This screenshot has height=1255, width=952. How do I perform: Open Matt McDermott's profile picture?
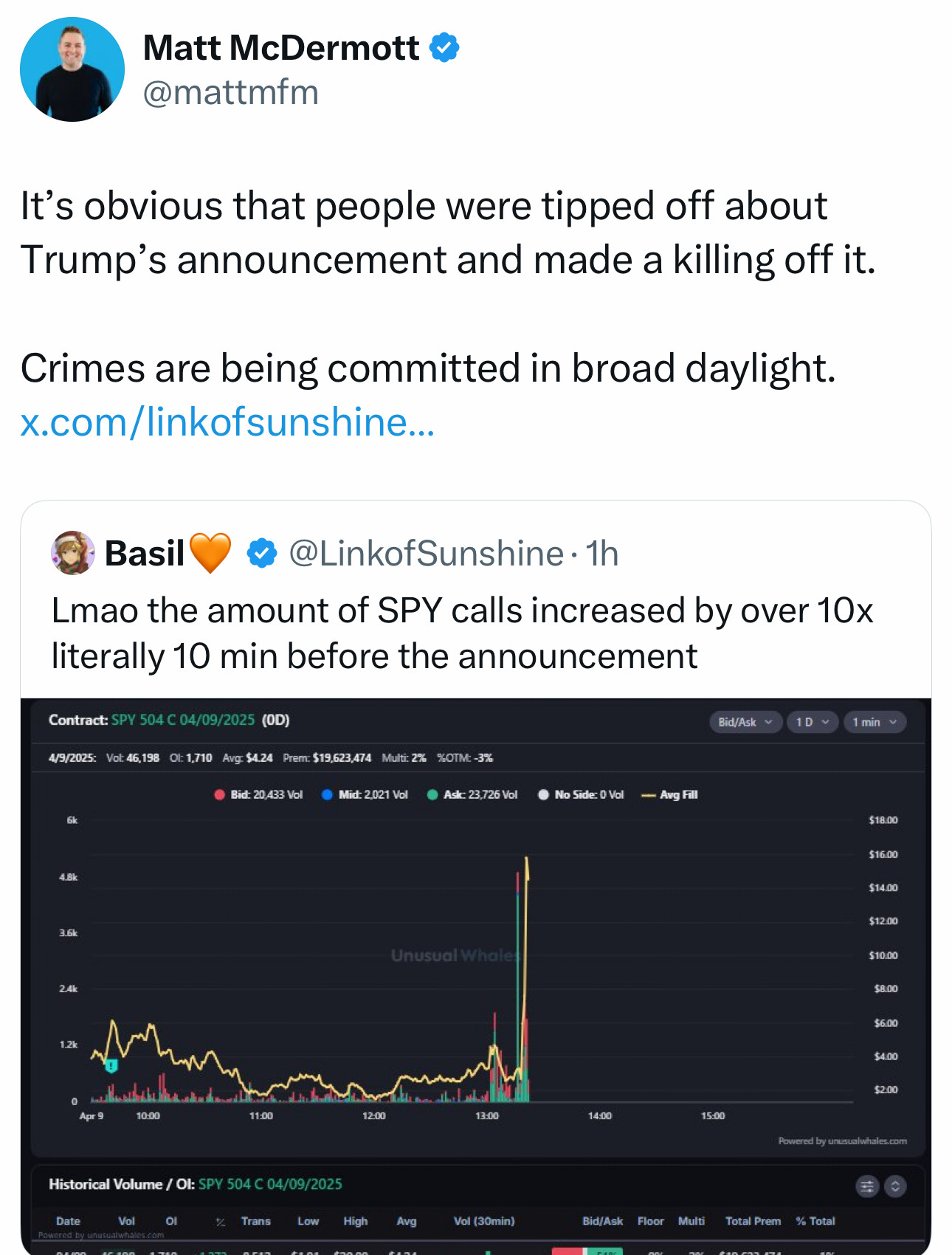click(x=72, y=69)
